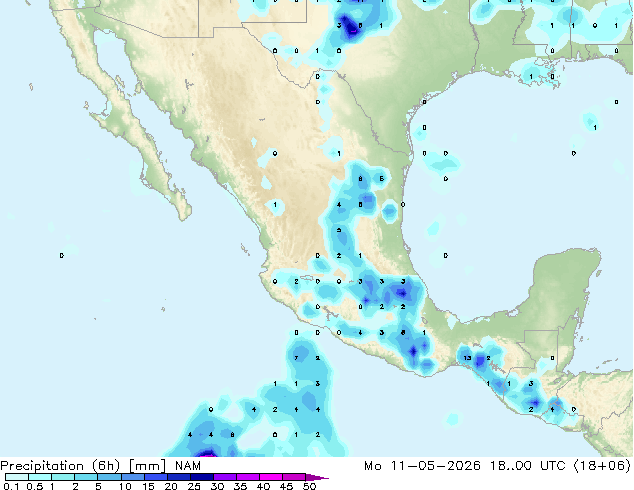The height and width of the screenshot is (490, 634).
Task: Click the 20–25 mm dark blue swatch
Action: tap(179, 477)
